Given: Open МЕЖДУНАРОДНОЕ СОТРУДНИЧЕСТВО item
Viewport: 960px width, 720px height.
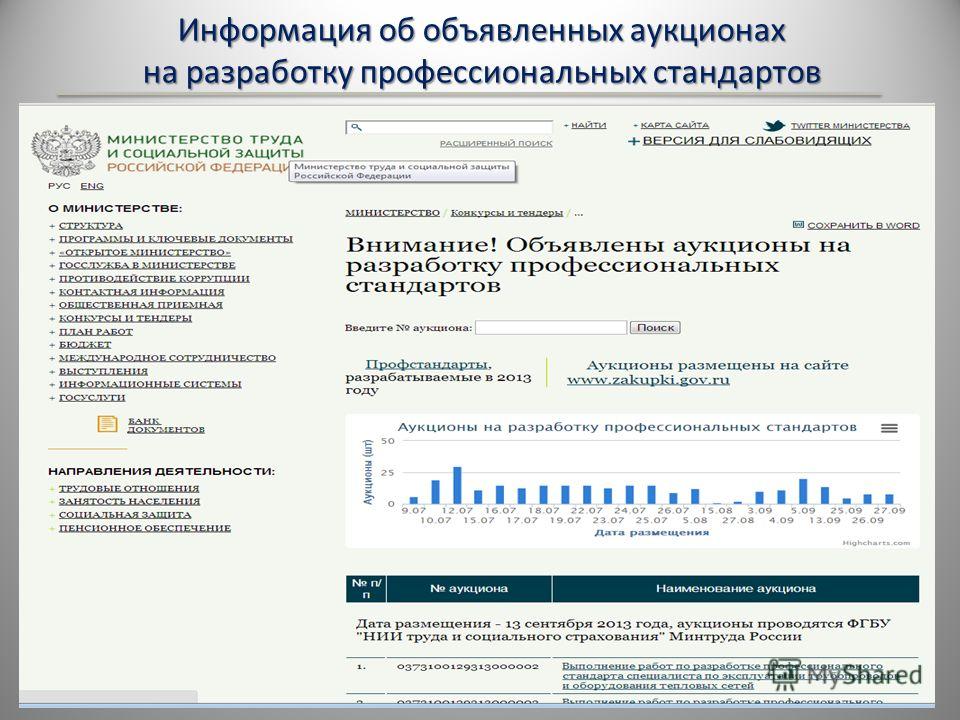Looking at the screenshot, I should [x=167, y=358].
